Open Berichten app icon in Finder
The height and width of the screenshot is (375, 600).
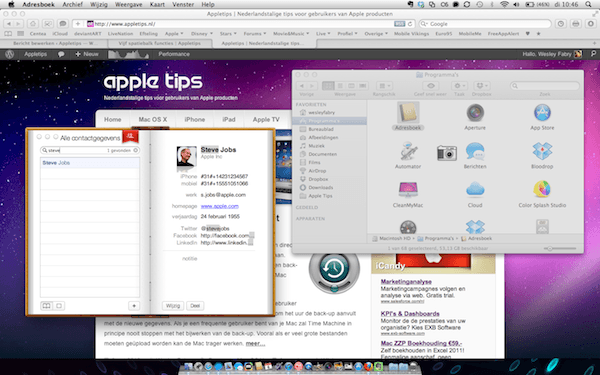pos(475,151)
